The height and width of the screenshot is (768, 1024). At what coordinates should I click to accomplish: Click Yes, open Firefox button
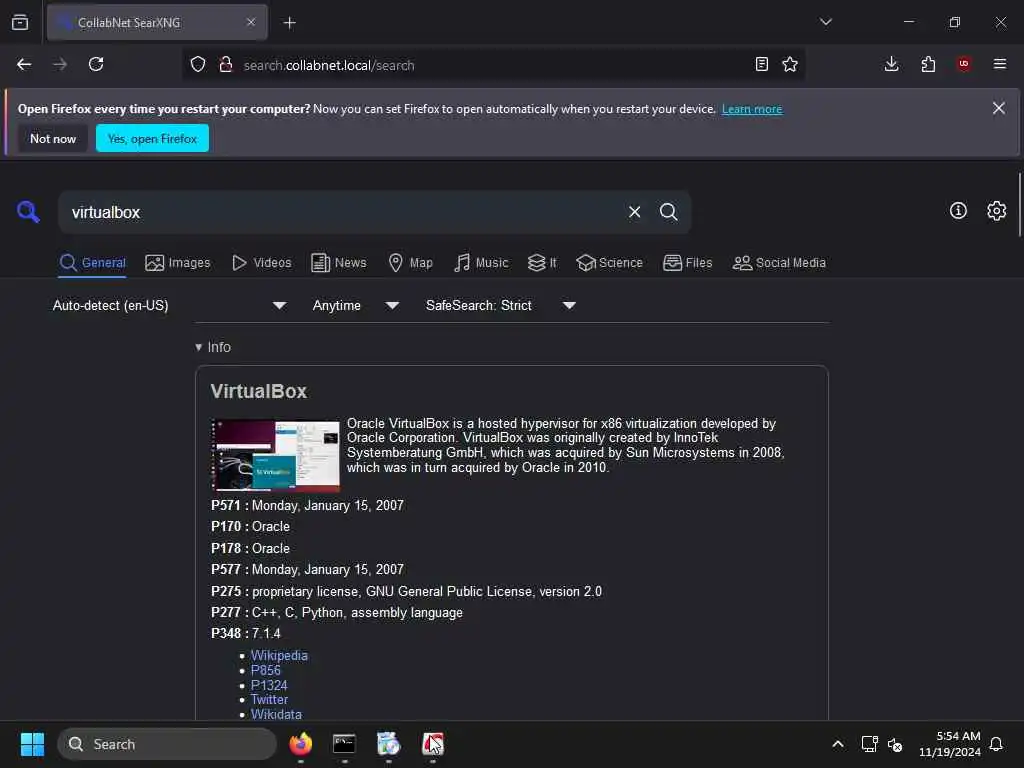[152, 138]
